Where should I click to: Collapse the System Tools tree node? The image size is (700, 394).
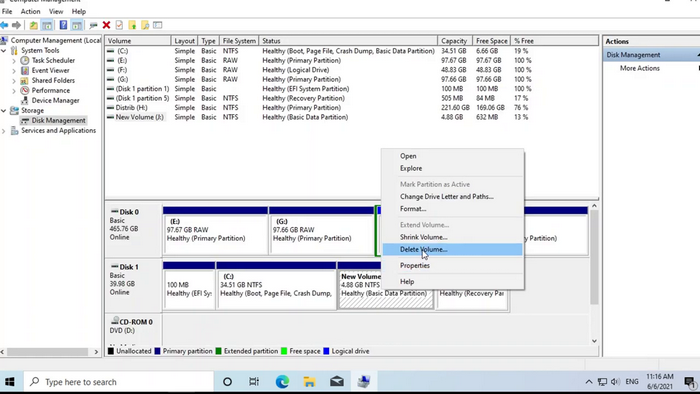pyautogui.click(x=4, y=50)
